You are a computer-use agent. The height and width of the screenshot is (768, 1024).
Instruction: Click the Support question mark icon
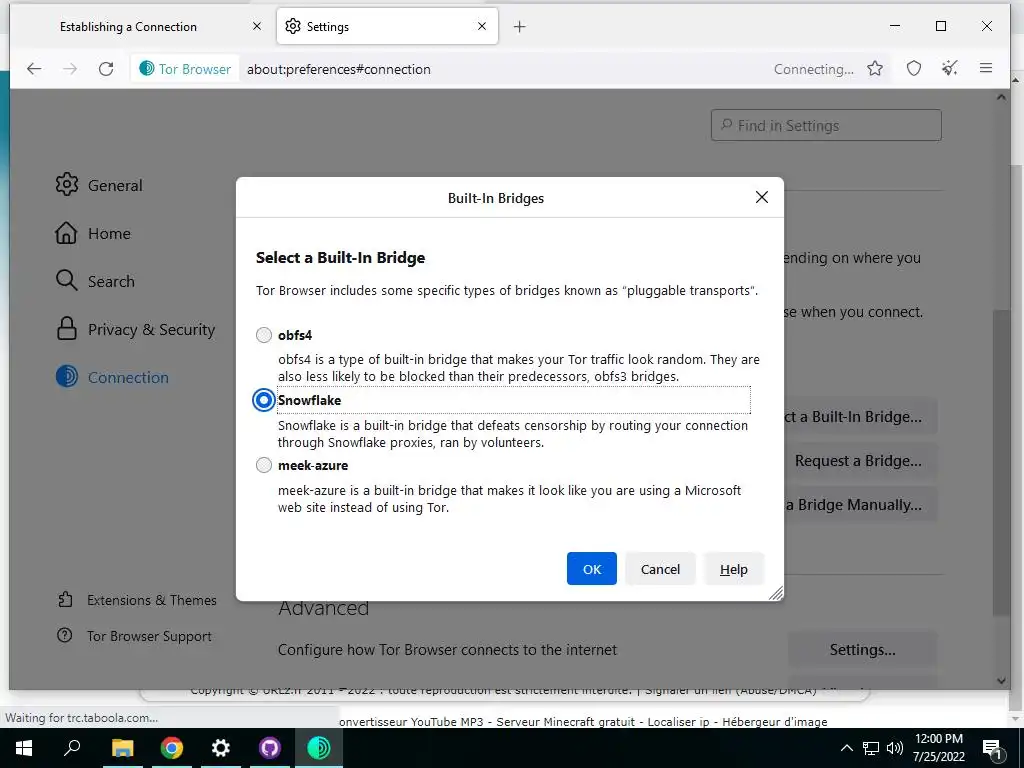pyautogui.click(x=65, y=635)
